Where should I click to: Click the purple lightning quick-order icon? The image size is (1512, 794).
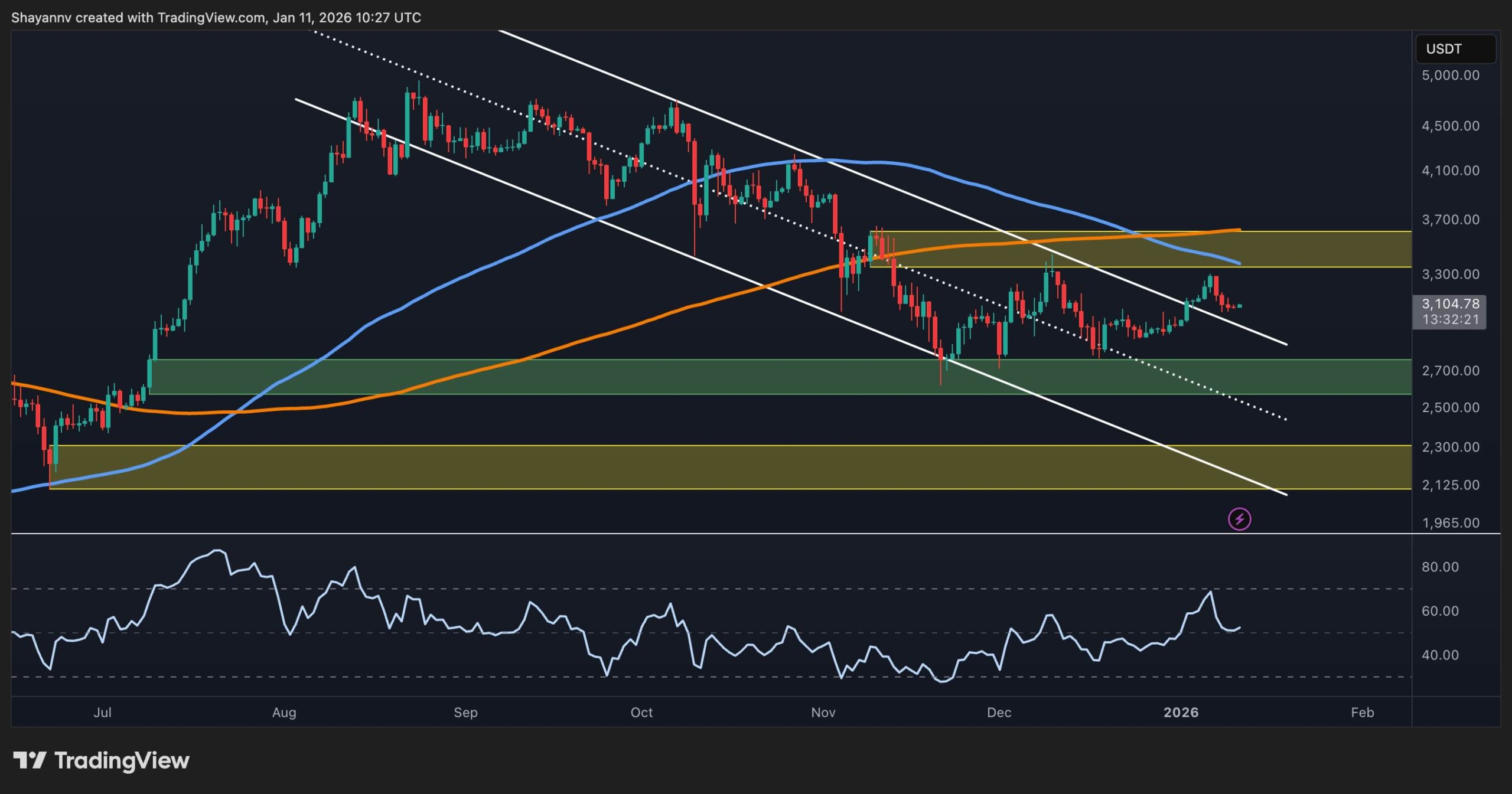1240,519
